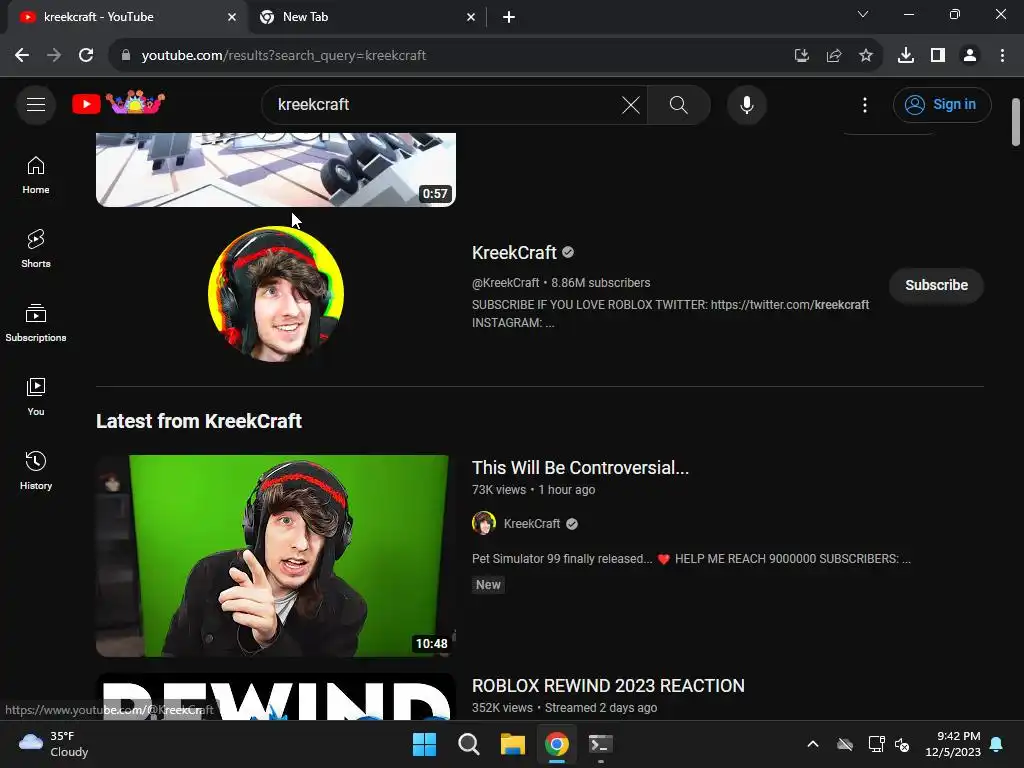Reload the YouTube page
Image resolution: width=1024 pixels, height=768 pixels.
86,56
